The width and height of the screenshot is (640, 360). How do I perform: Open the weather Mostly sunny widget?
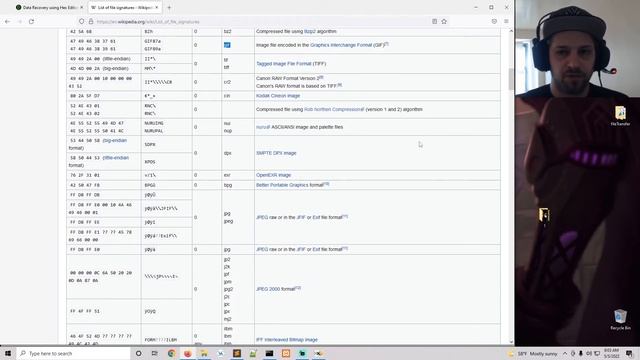tap(533, 353)
